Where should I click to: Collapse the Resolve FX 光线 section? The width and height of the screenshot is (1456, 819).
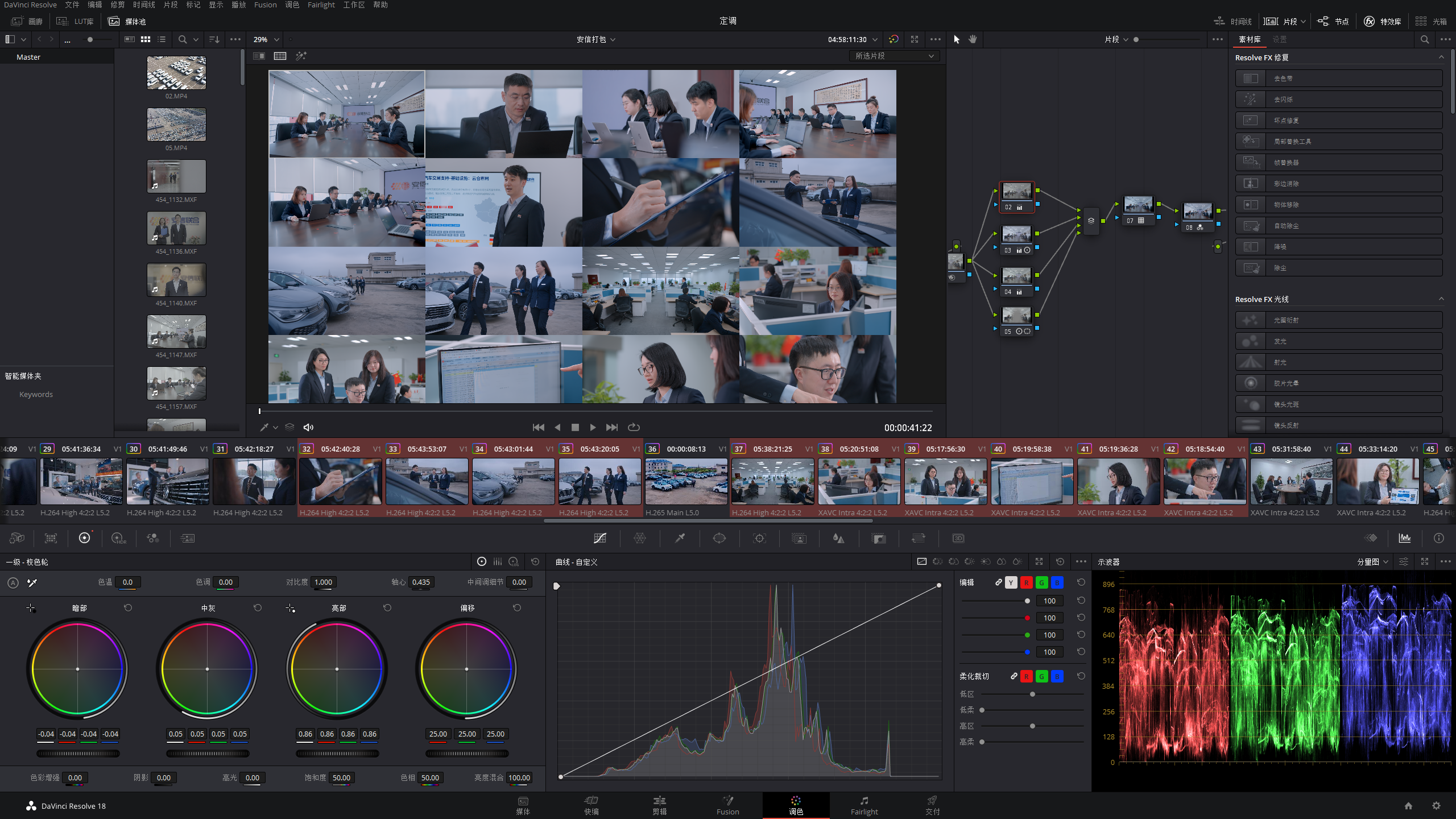(1441, 299)
